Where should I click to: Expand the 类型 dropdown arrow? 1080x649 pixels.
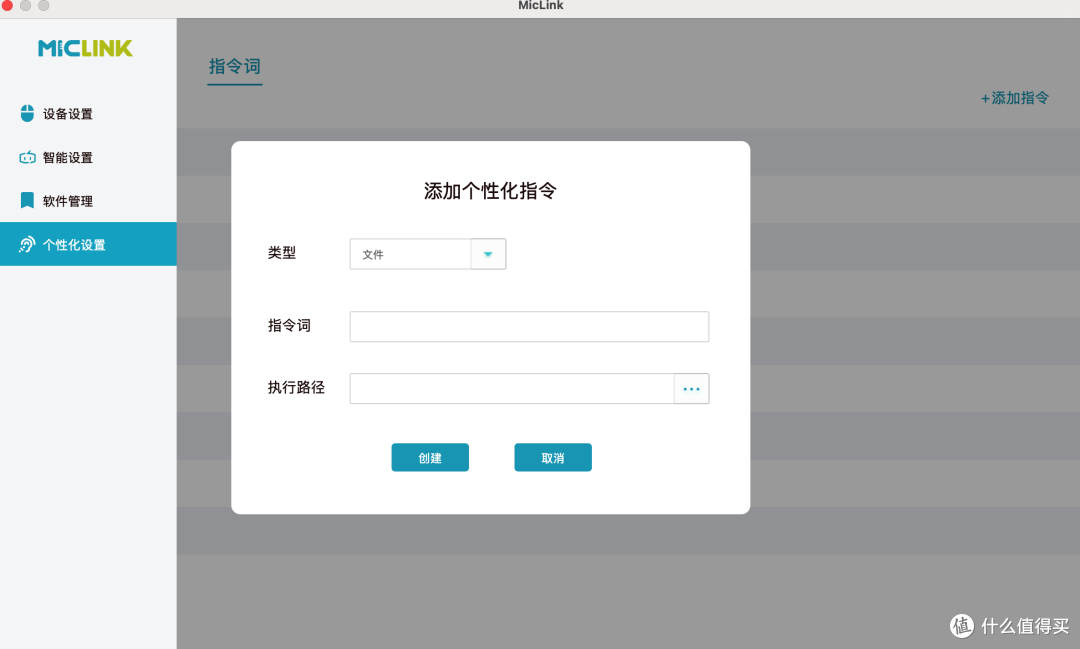coord(488,254)
